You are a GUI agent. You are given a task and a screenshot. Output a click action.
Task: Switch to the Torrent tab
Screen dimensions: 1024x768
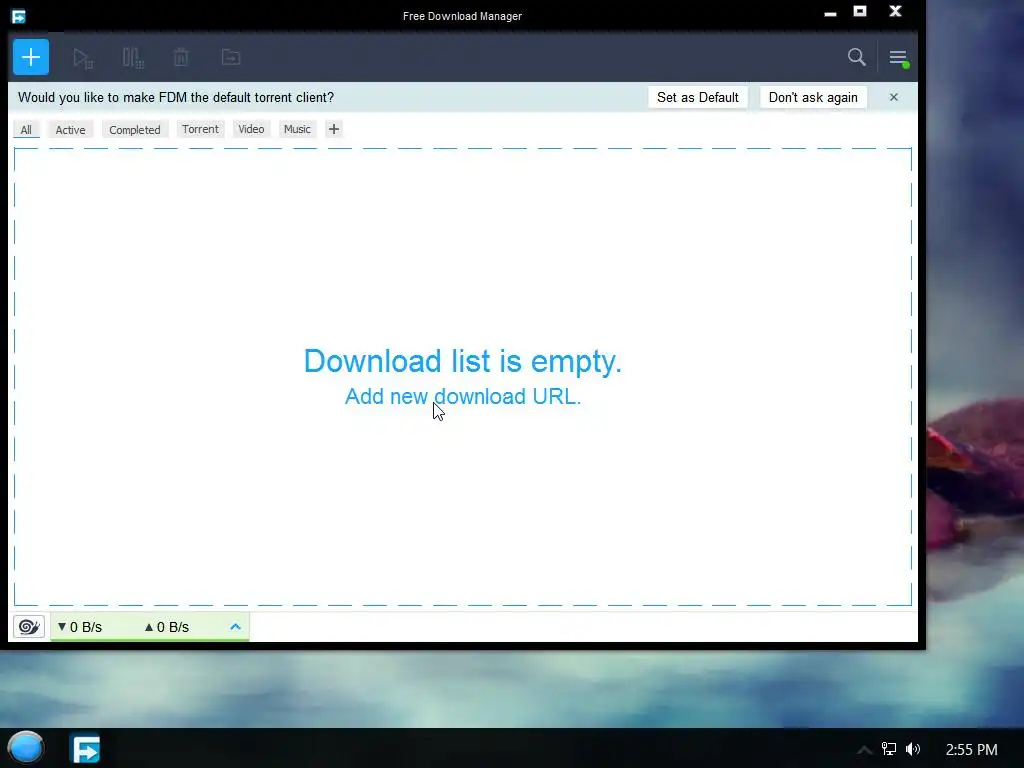(200, 129)
